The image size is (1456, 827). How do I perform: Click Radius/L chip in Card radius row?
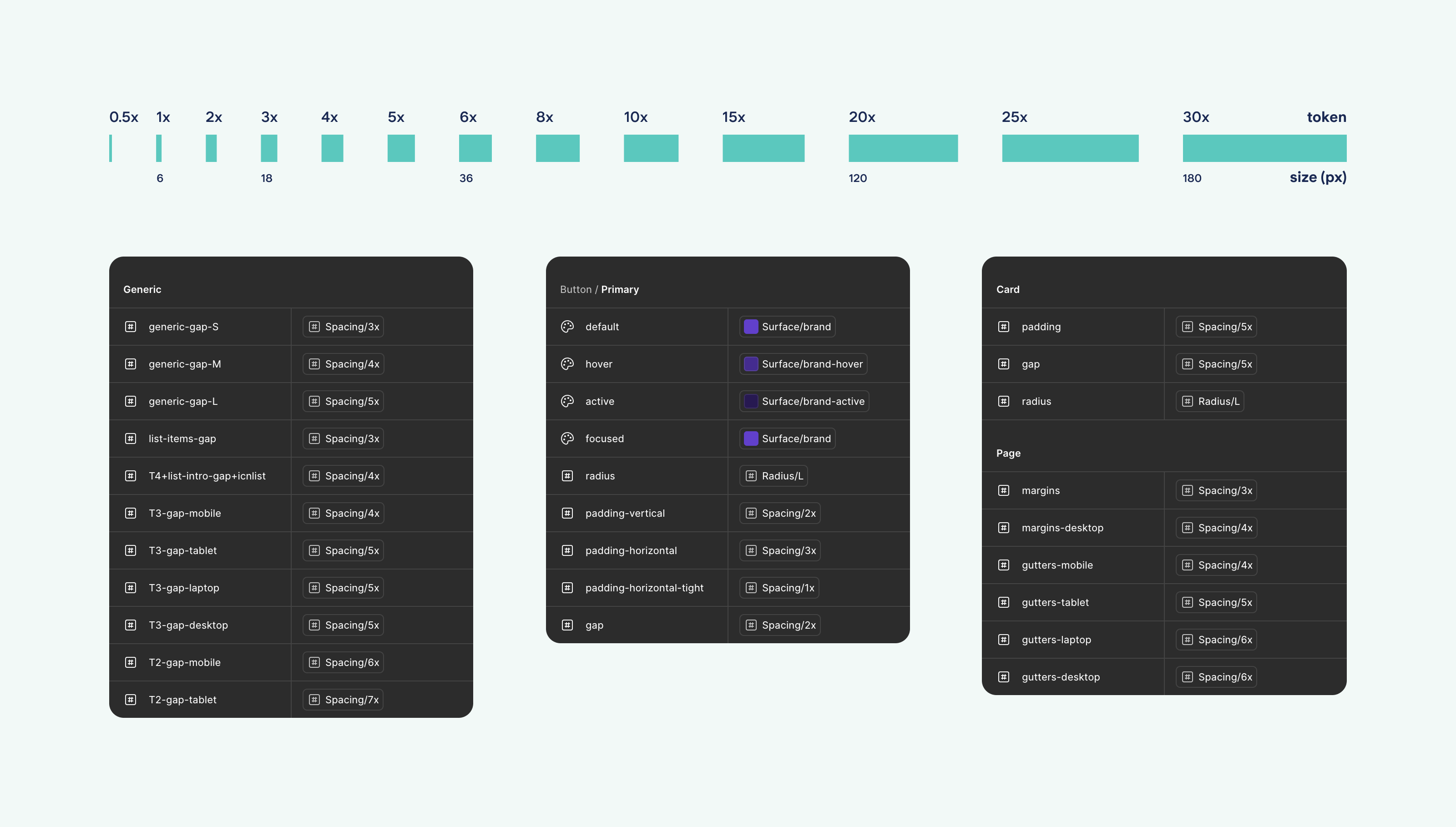coord(1210,402)
